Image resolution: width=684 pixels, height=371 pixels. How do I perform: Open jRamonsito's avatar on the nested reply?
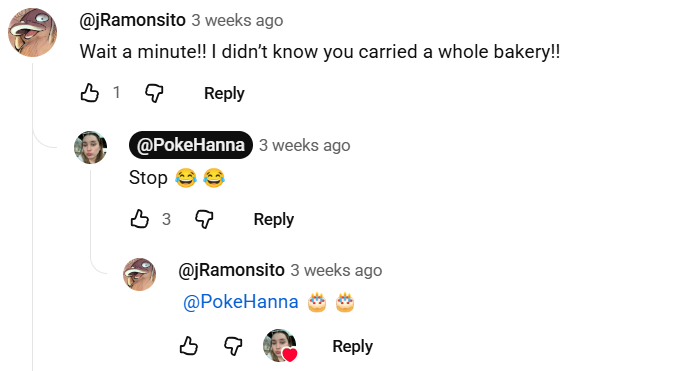point(140,274)
